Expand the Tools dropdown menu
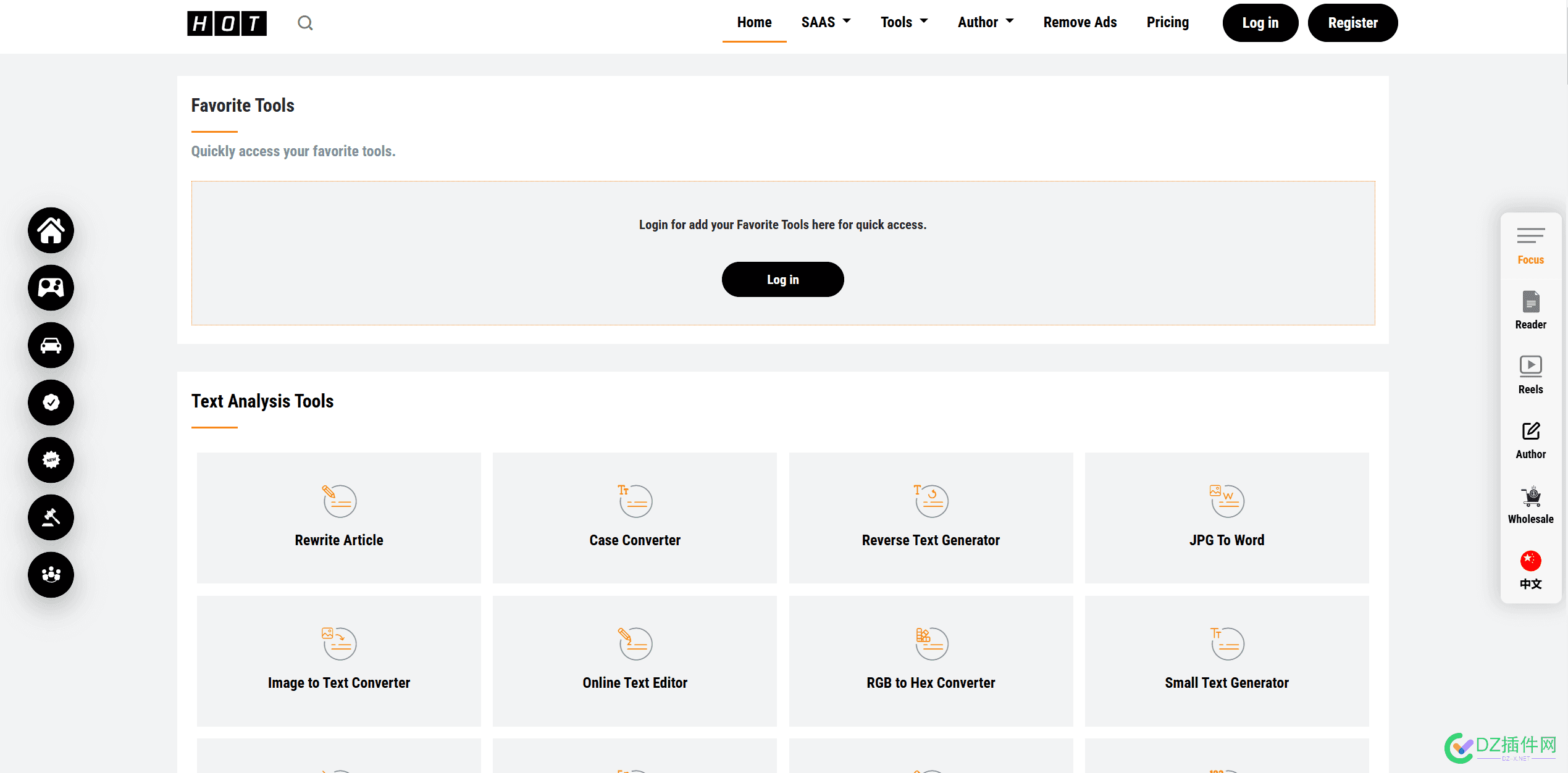1568x773 pixels. pos(904,22)
